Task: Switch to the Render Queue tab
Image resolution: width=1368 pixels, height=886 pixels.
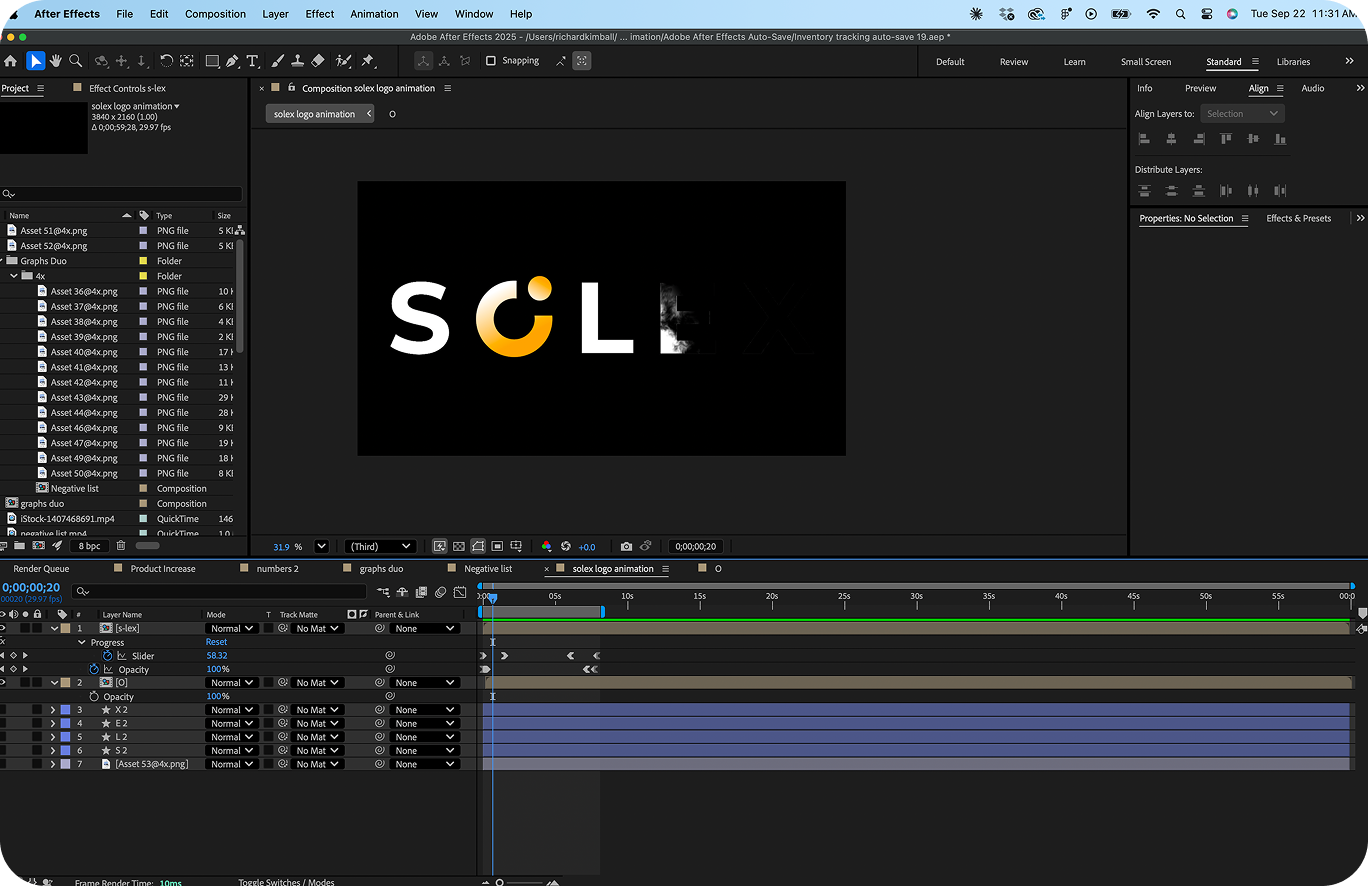Action: click(41, 569)
